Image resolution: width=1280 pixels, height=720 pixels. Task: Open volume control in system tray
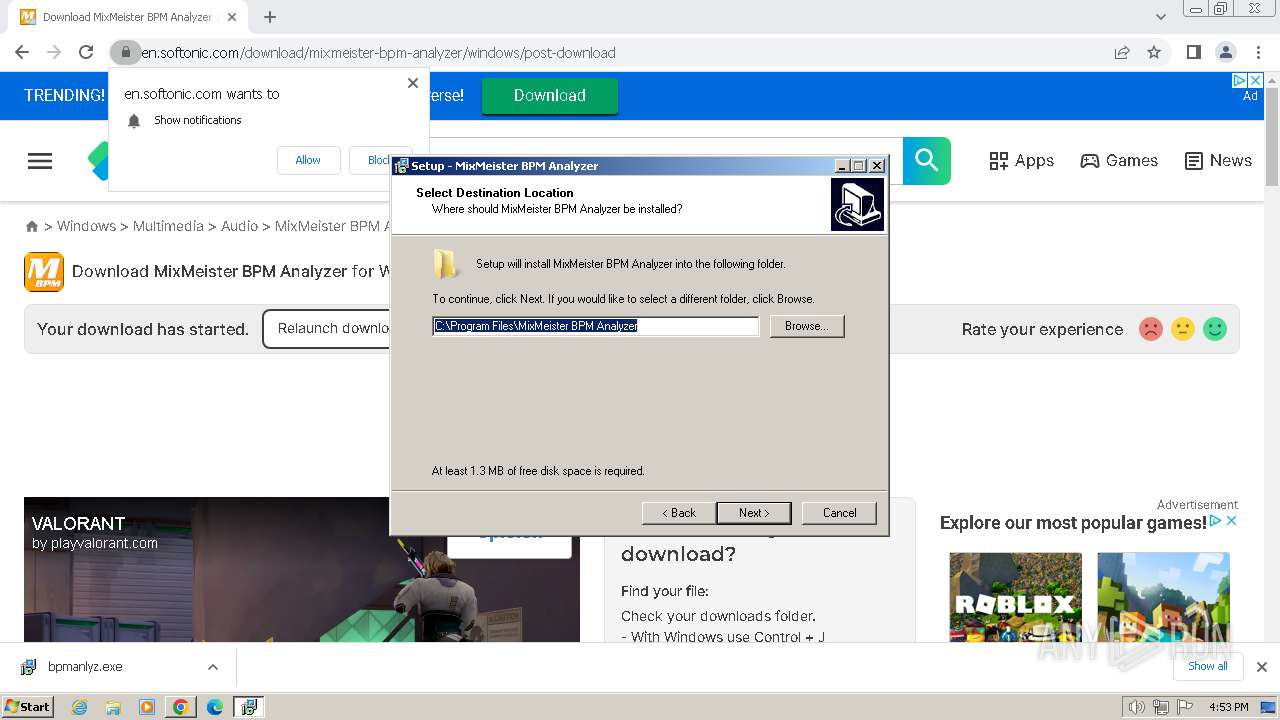coord(1137,707)
